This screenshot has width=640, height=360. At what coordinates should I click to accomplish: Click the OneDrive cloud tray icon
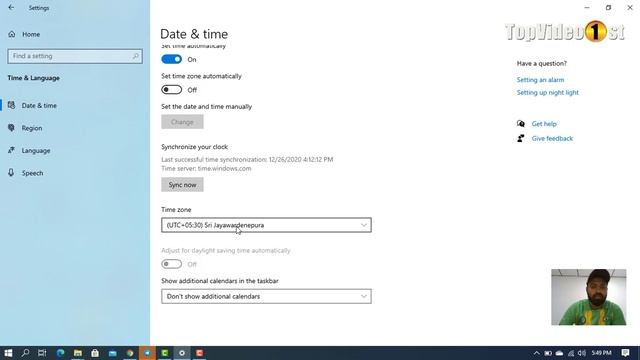click(x=559, y=353)
